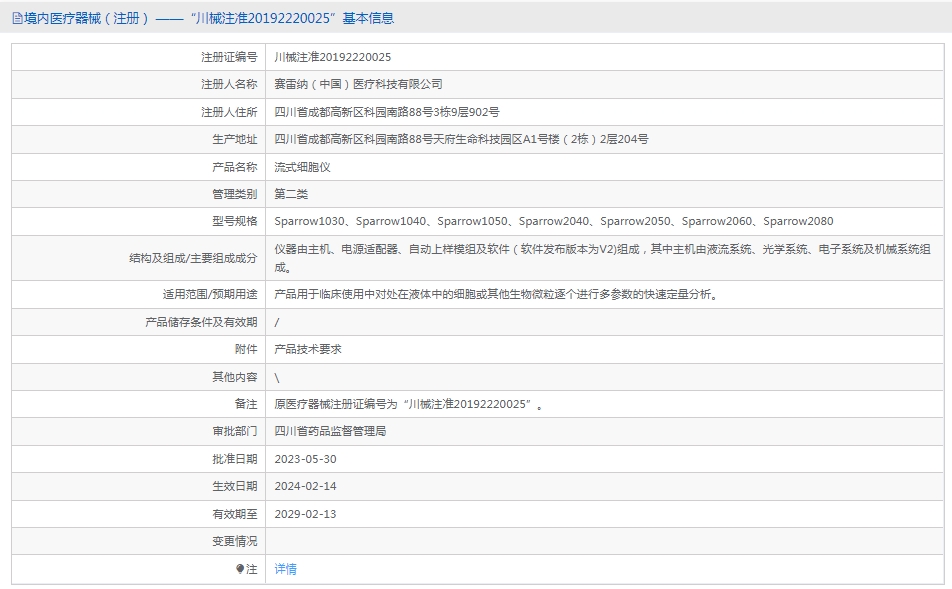Select the registrant name 赛雷纳（中国）医疗科技有限公司
The height and width of the screenshot is (589, 952).
click(358, 84)
